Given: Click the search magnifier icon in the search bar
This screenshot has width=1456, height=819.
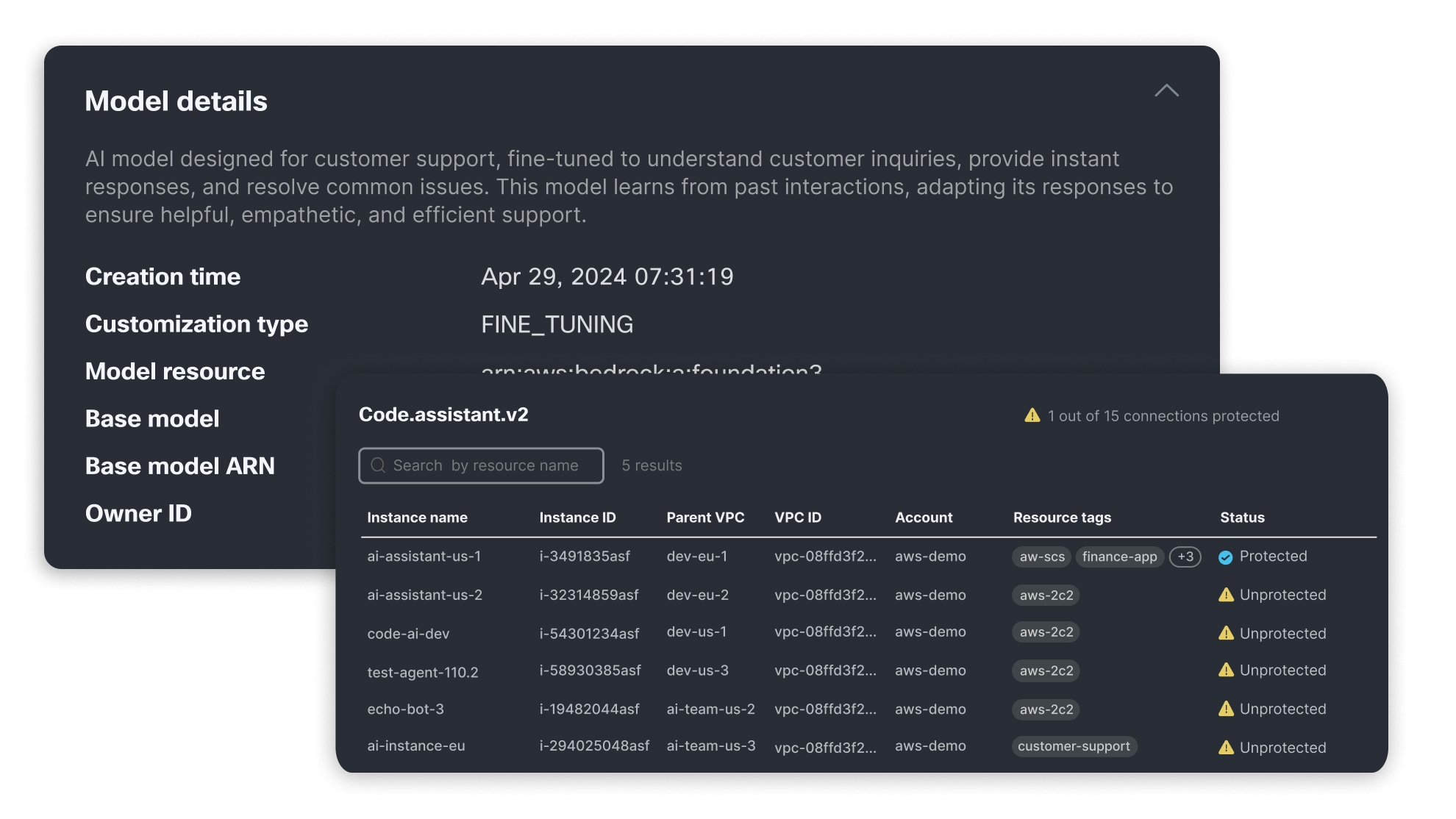Looking at the screenshot, I should [x=378, y=465].
